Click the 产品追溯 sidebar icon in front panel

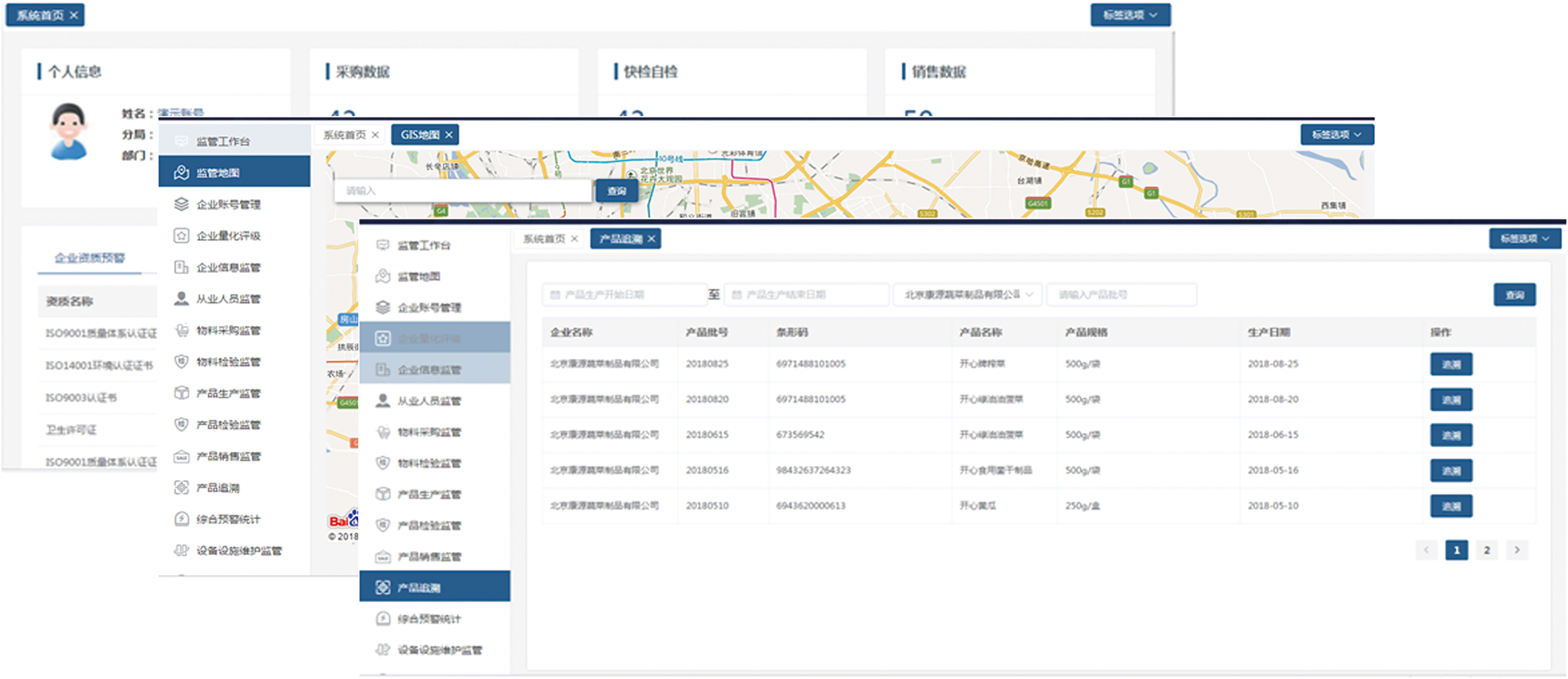coord(382,587)
